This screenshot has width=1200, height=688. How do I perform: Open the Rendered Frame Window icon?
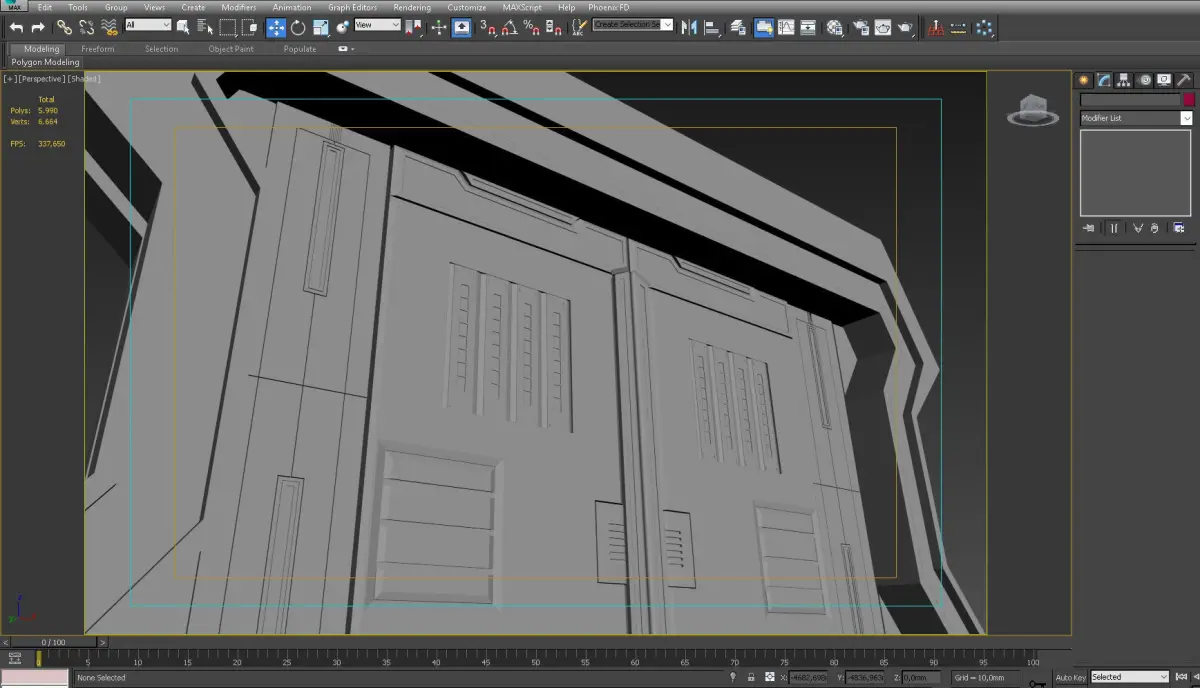click(x=883, y=27)
